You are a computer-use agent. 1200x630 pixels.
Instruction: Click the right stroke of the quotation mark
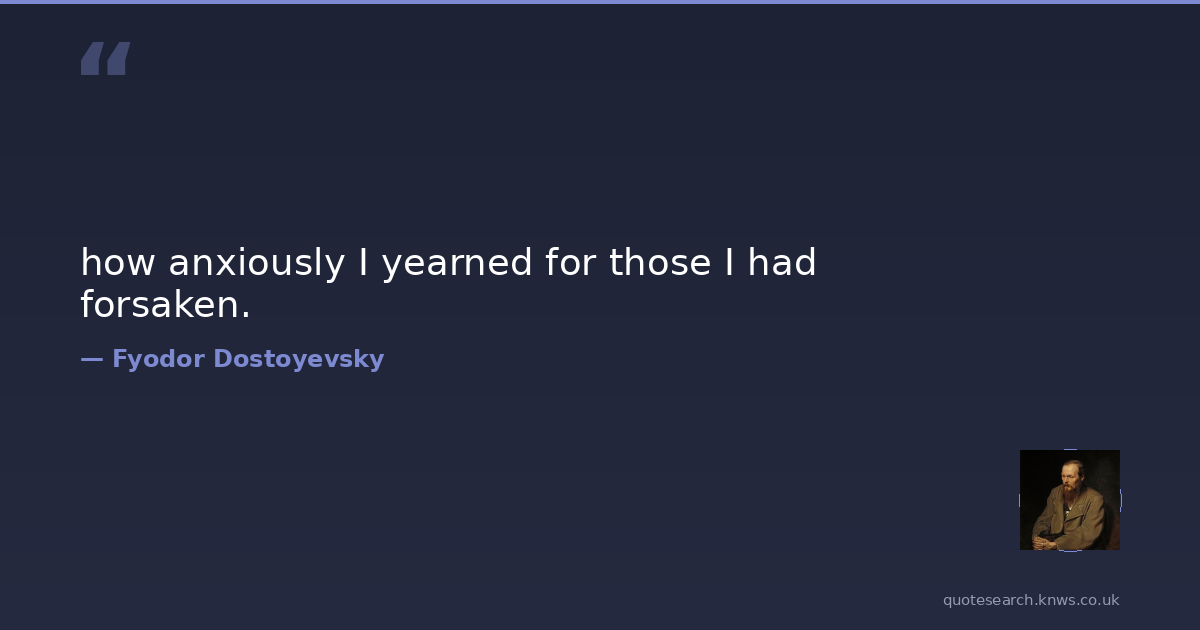[x=118, y=58]
